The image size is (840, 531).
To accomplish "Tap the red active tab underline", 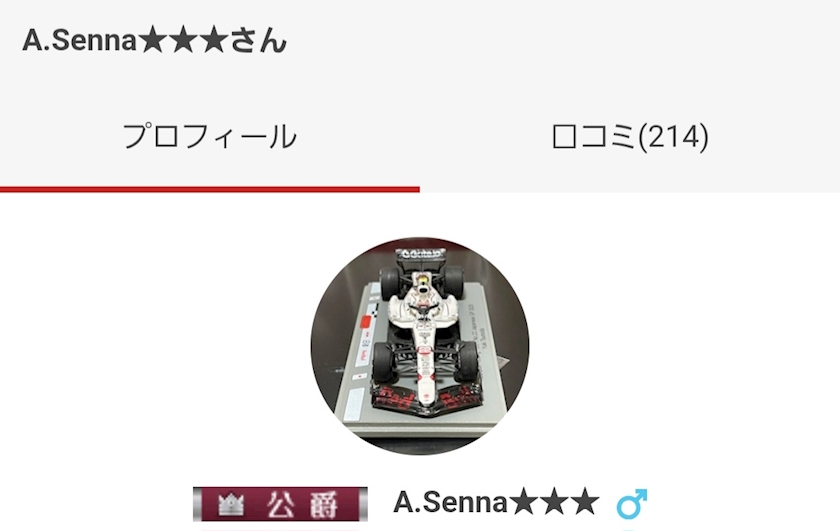I will [209, 189].
